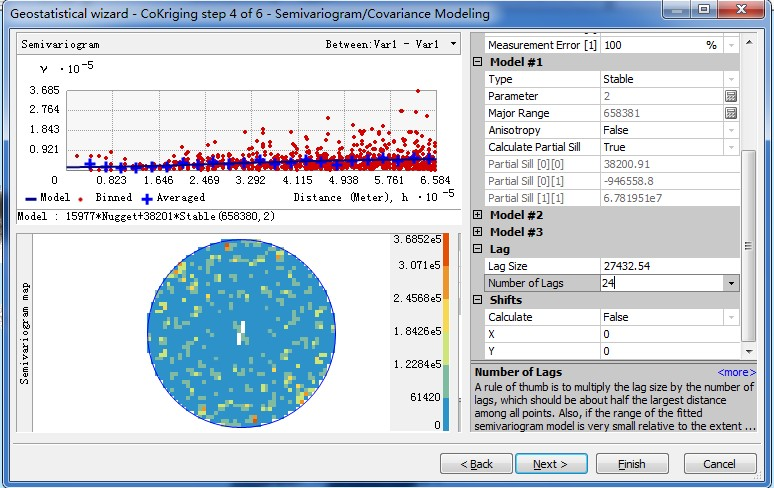Expand the Model #3 section

tap(477, 232)
